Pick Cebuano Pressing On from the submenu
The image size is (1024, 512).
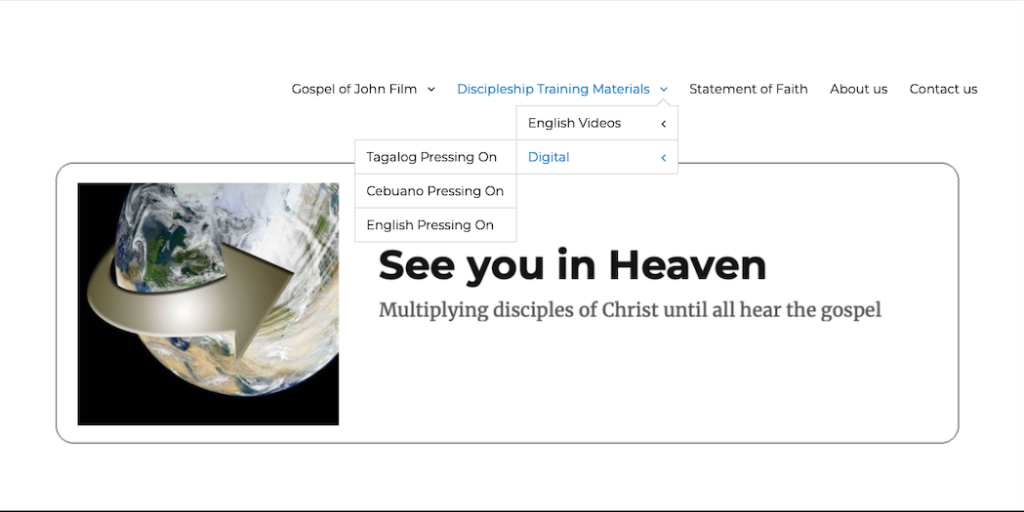point(435,191)
